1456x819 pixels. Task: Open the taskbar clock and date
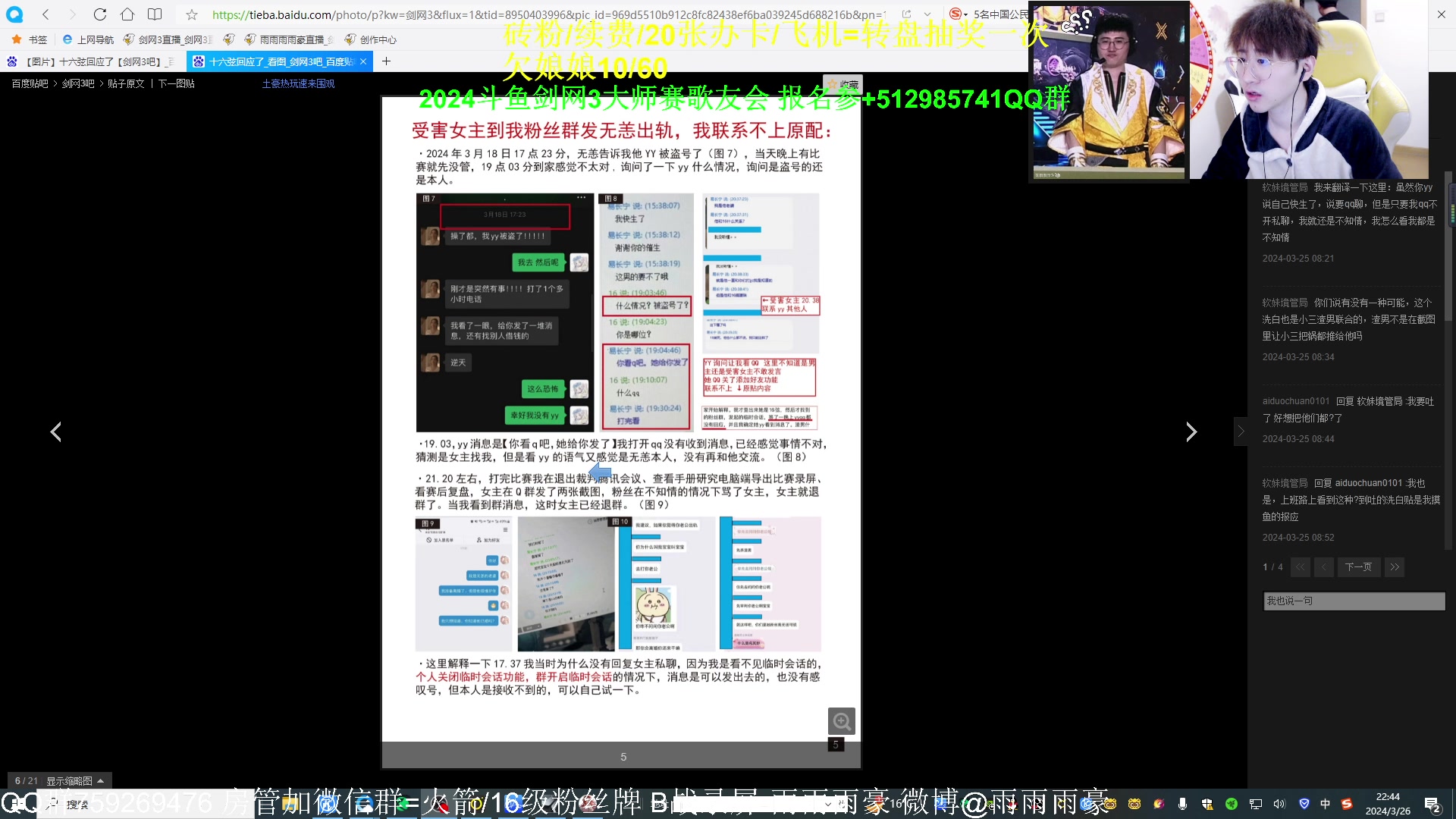pyautogui.click(x=1388, y=804)
